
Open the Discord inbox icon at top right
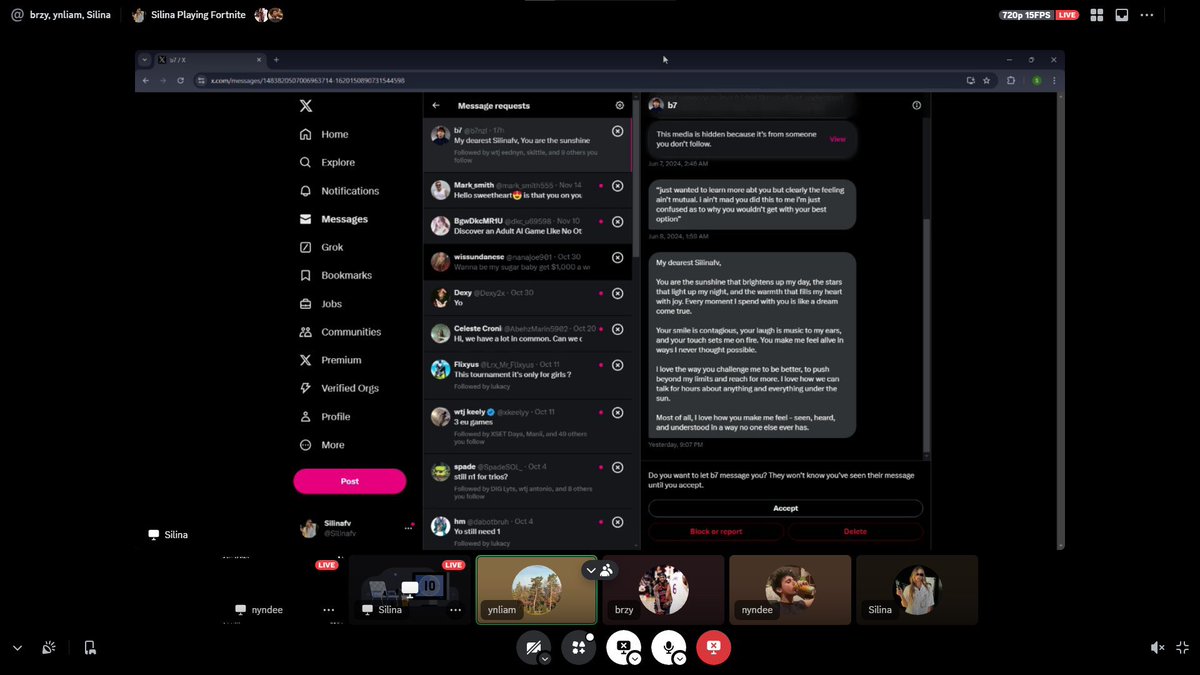[1122, 15]
